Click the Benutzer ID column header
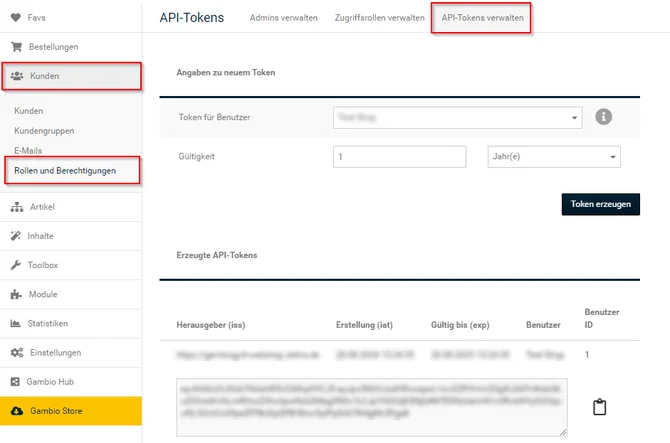This screenshot has width=670, height=443. pyautogui.click(x=602, y=319)
